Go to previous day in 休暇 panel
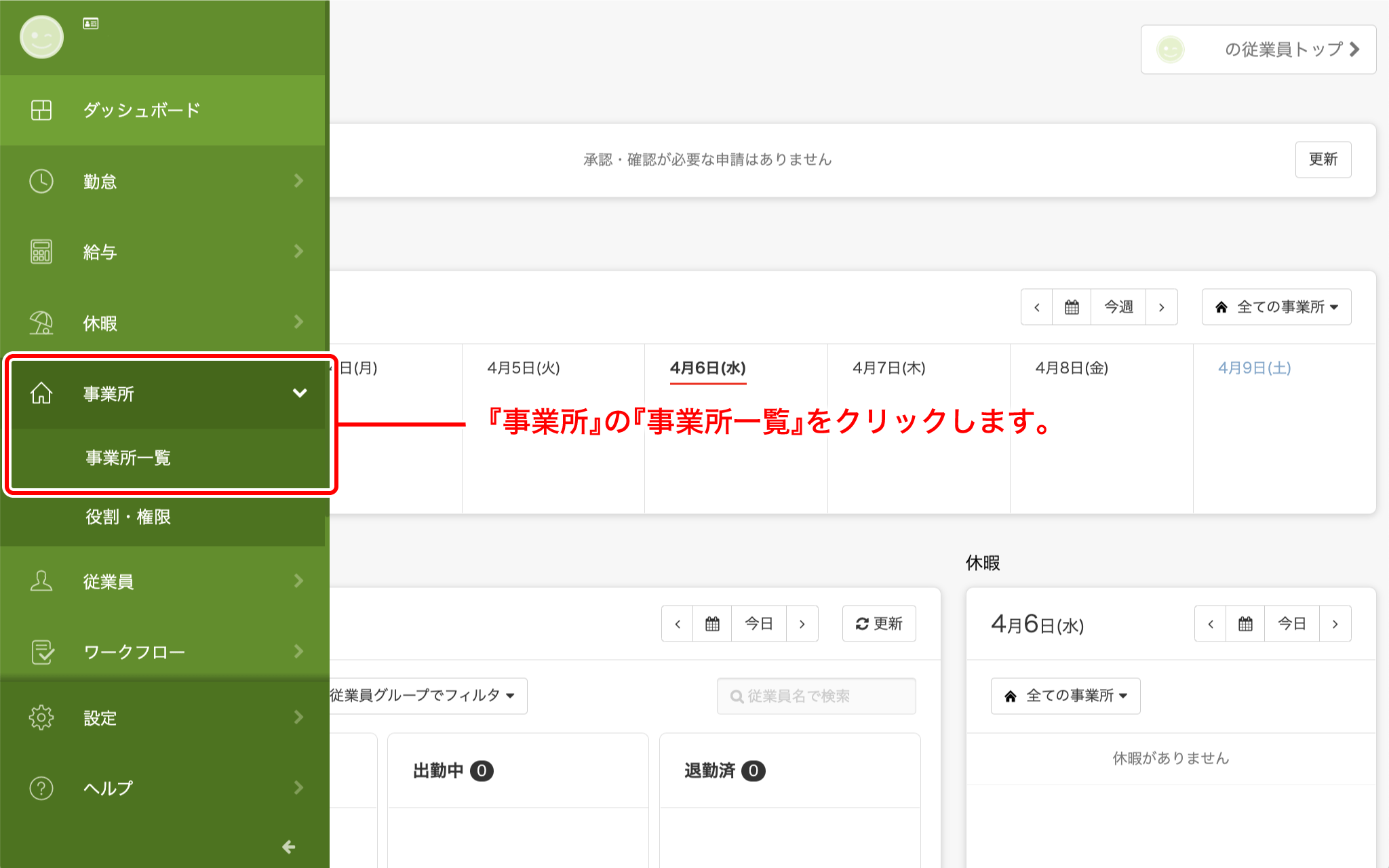Viewport: 1389px width, 868px height. (x=1211, y=624)
